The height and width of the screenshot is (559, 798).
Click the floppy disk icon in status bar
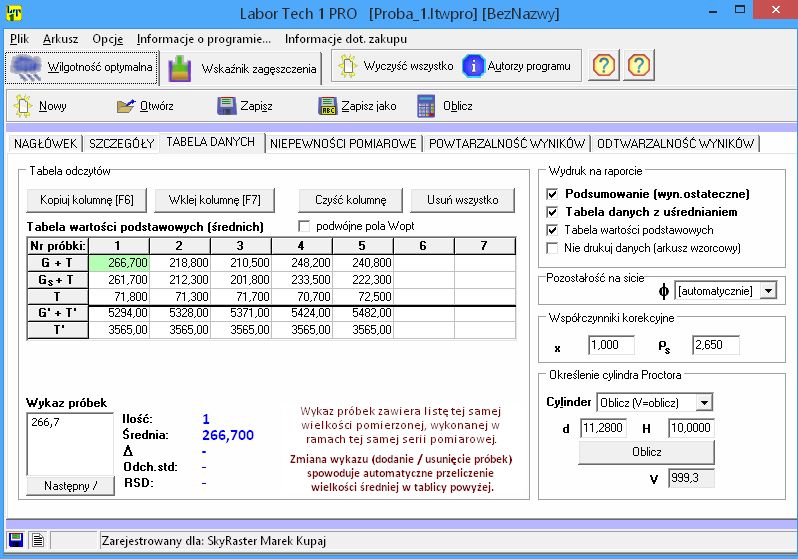(15, 540)
